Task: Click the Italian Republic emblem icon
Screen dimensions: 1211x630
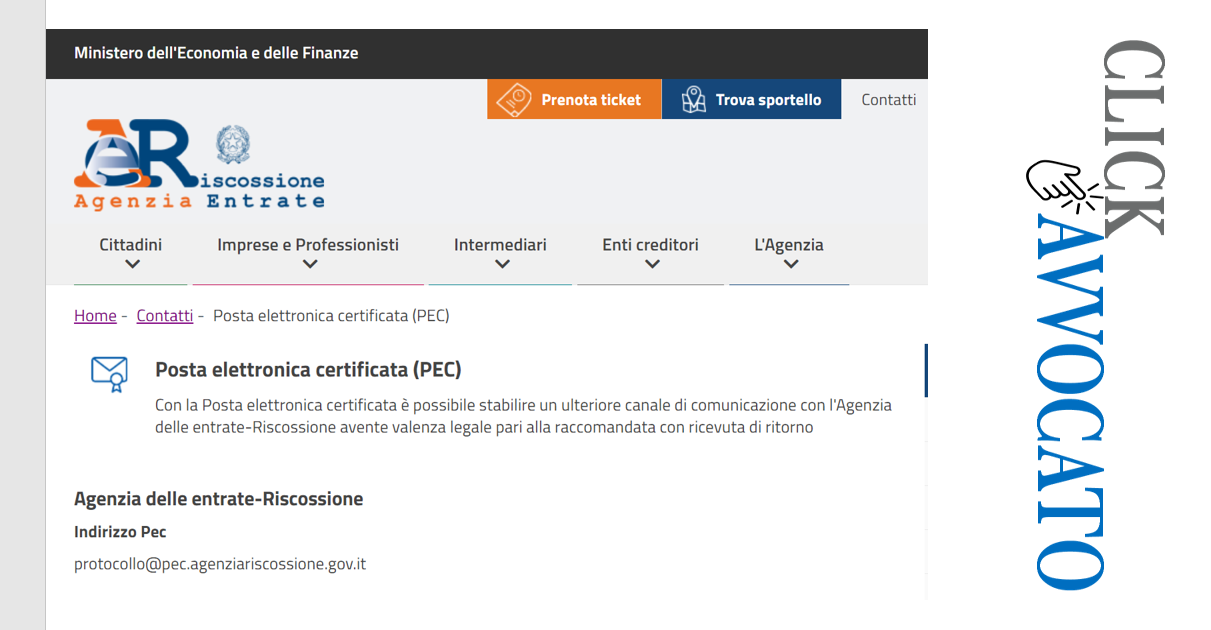Action: (x=234, y=145)
